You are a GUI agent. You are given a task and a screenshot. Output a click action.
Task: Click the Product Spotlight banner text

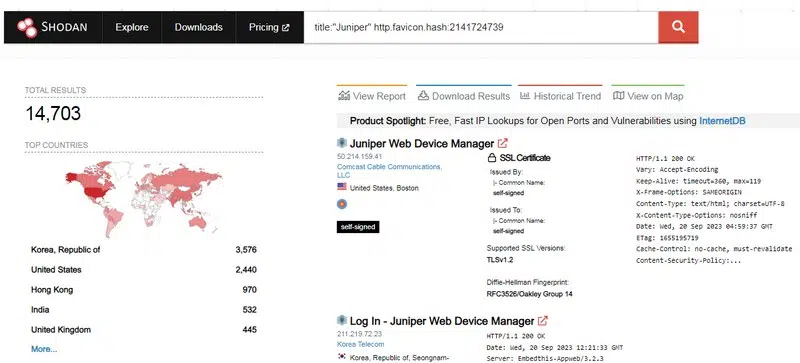(547, 121)
